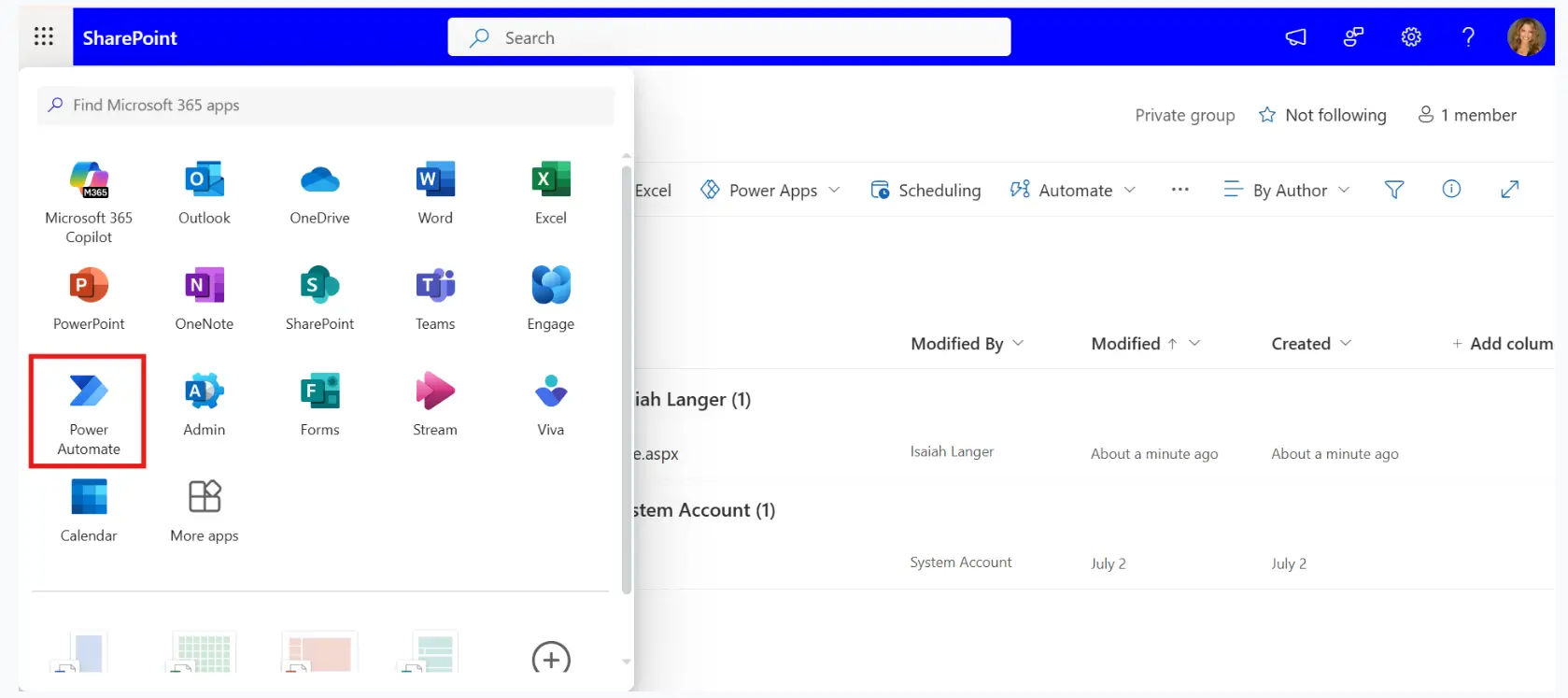
Task: Toggle Not following star for this site
Action: tap(1321, 115)
